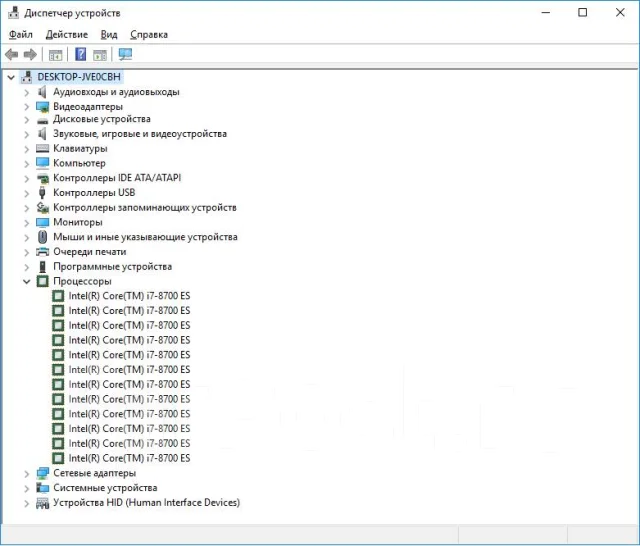Click the HID icon beside Устройства HID
This screenshot has height=546, width=640.
coord(42,503)
